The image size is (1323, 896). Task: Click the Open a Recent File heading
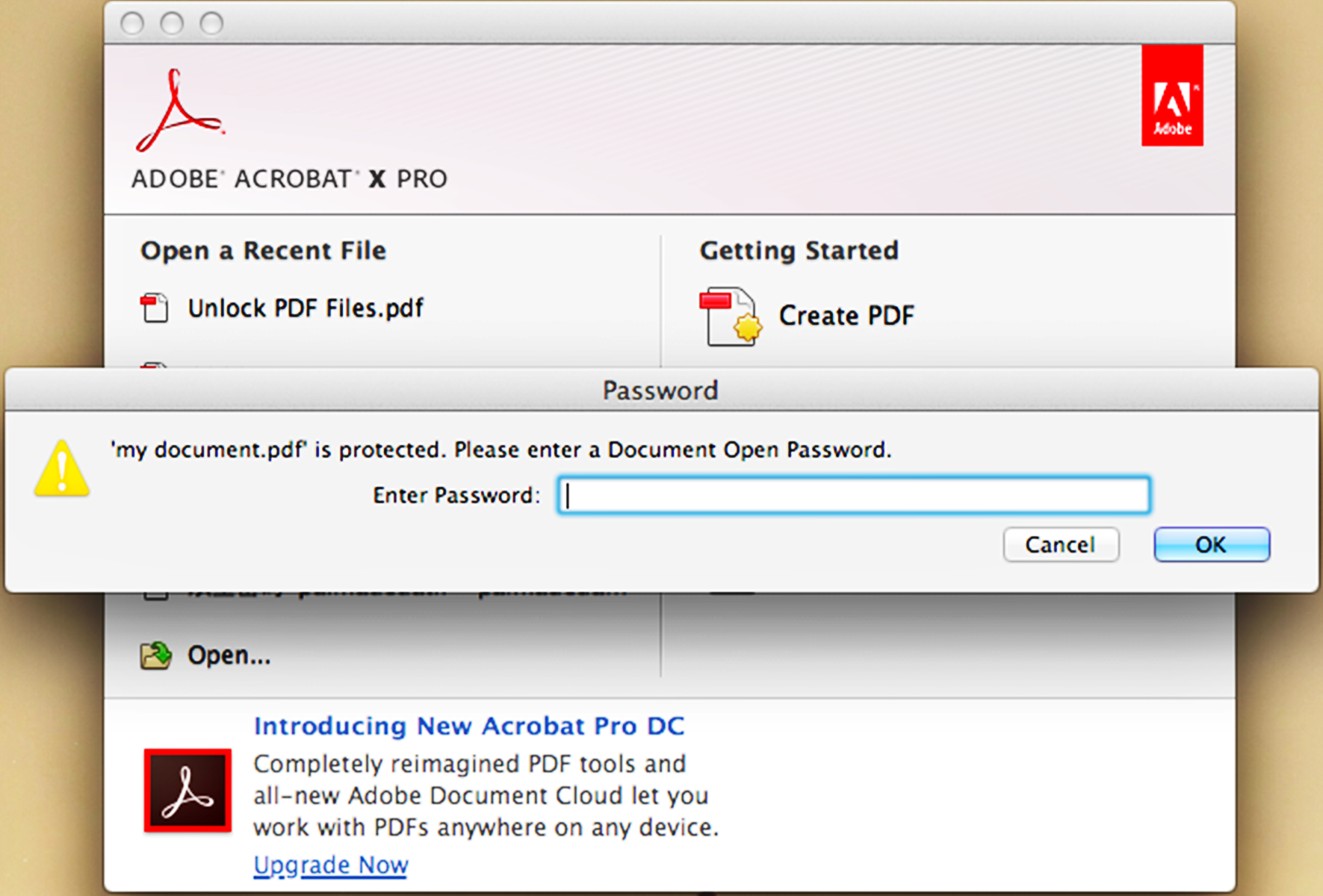[x=262, y=251]
